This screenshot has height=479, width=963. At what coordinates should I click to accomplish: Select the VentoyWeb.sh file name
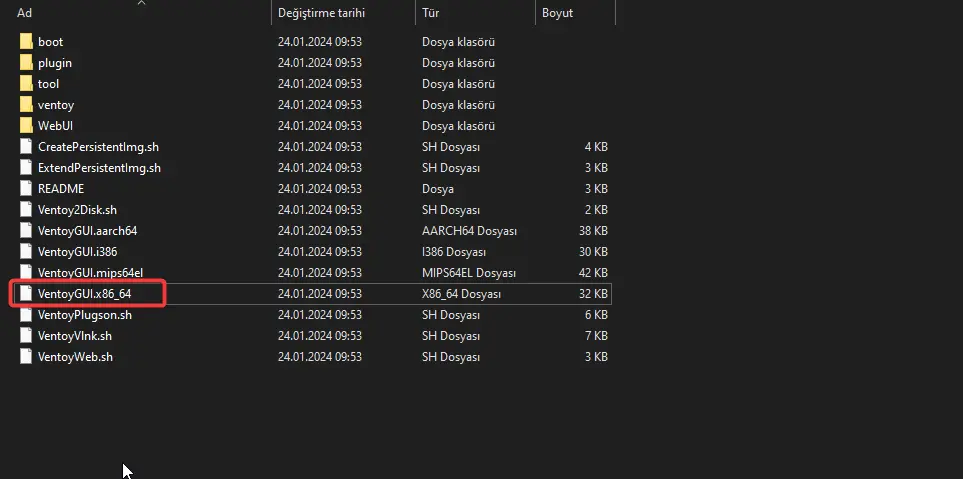[x=76, y=357]
